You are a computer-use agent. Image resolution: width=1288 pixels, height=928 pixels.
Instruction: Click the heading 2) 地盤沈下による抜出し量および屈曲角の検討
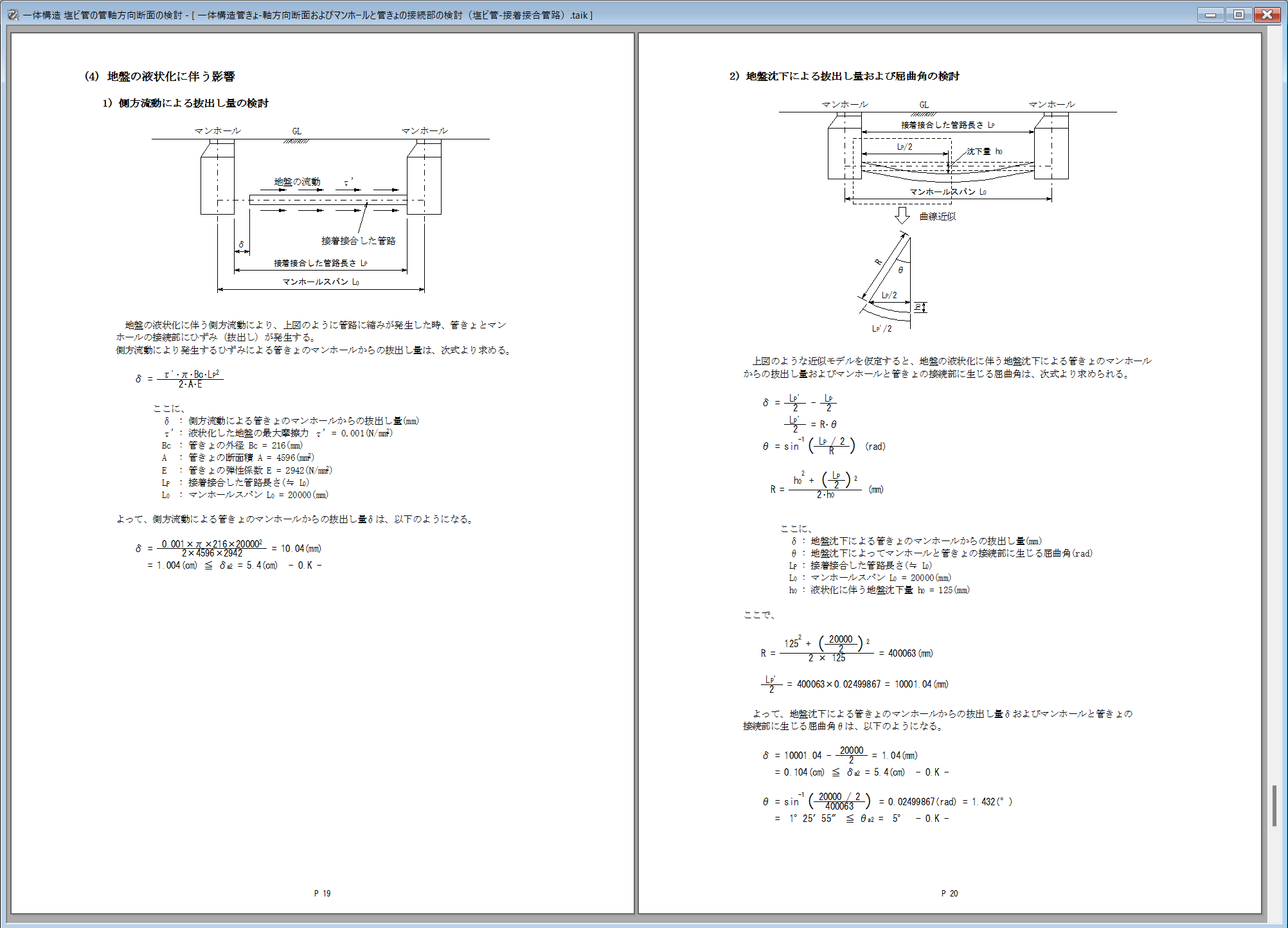coord(844,76)
